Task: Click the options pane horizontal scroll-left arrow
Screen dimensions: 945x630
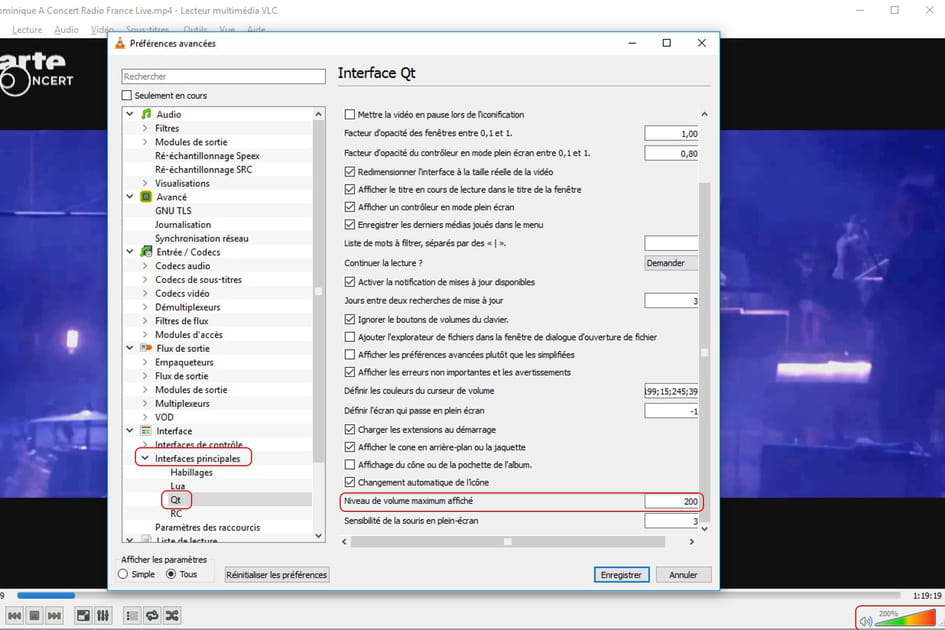Action: tap(344, 541)
